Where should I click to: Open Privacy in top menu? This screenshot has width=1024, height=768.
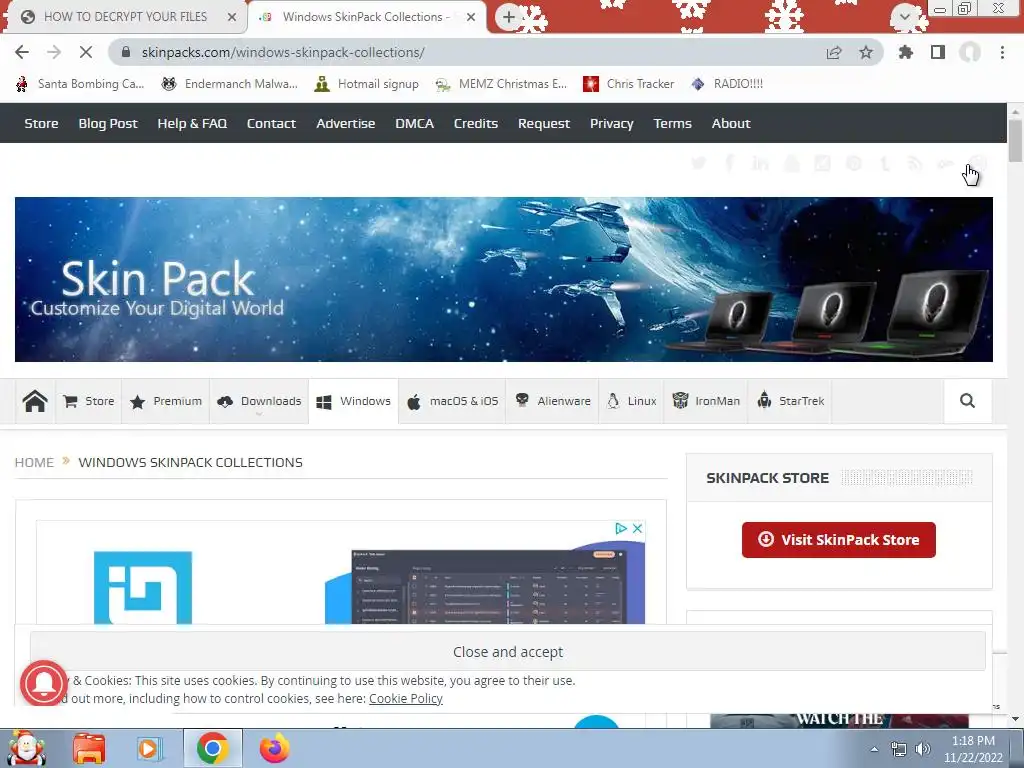[x=611, y=123]
